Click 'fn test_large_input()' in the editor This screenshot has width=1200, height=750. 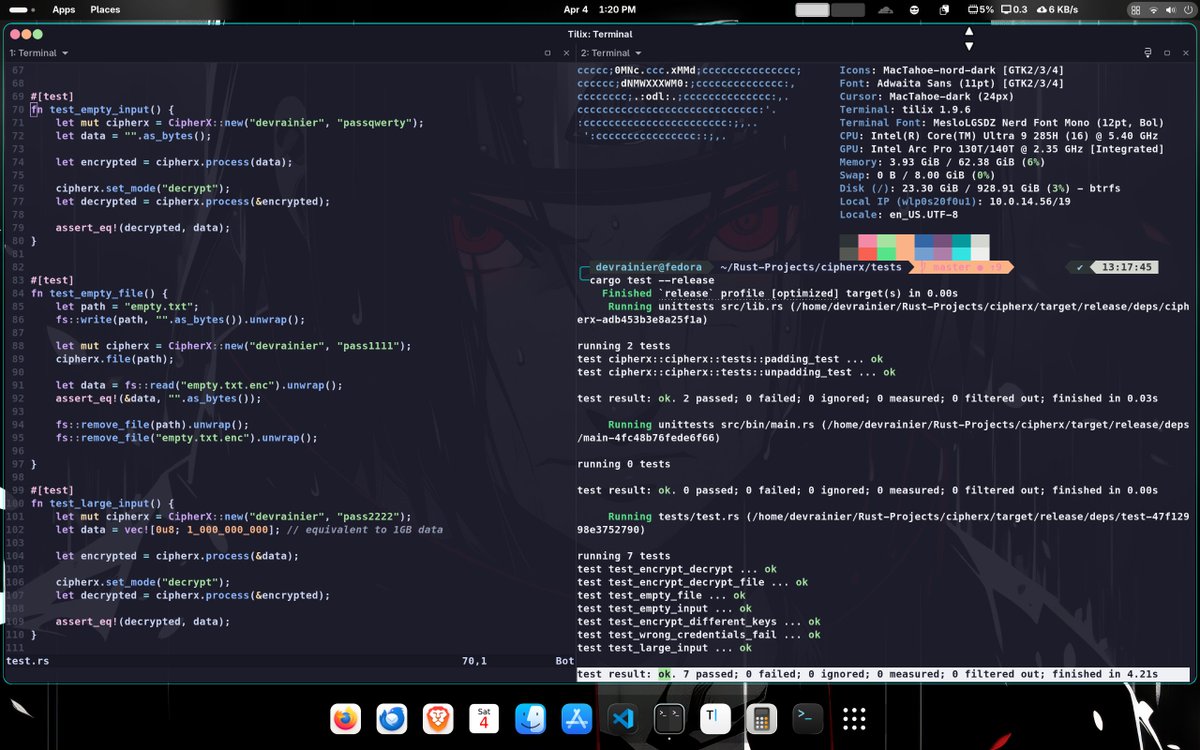pos(102,503)
